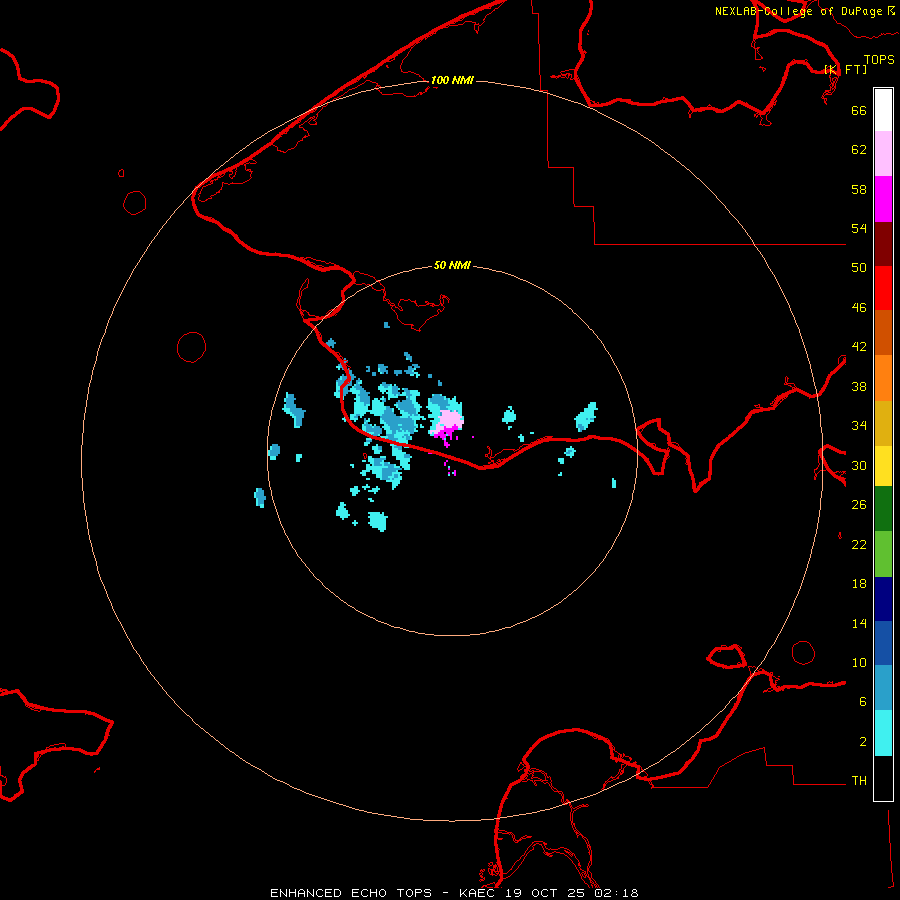Screen dimensions: 900x900
Task: Click the 54 legend value
Action: point(859,228)
